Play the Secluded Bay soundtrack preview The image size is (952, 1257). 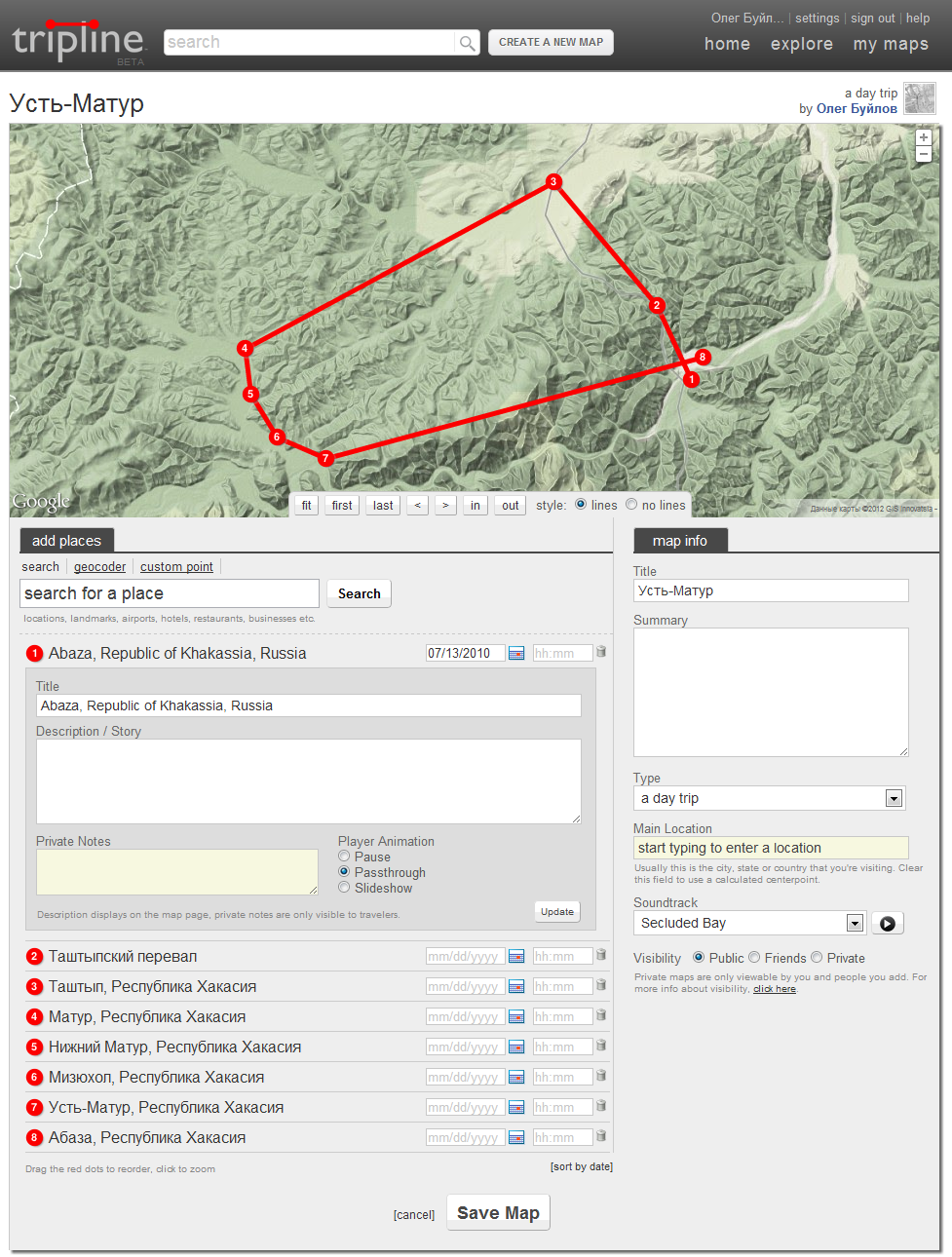point(888,923)
